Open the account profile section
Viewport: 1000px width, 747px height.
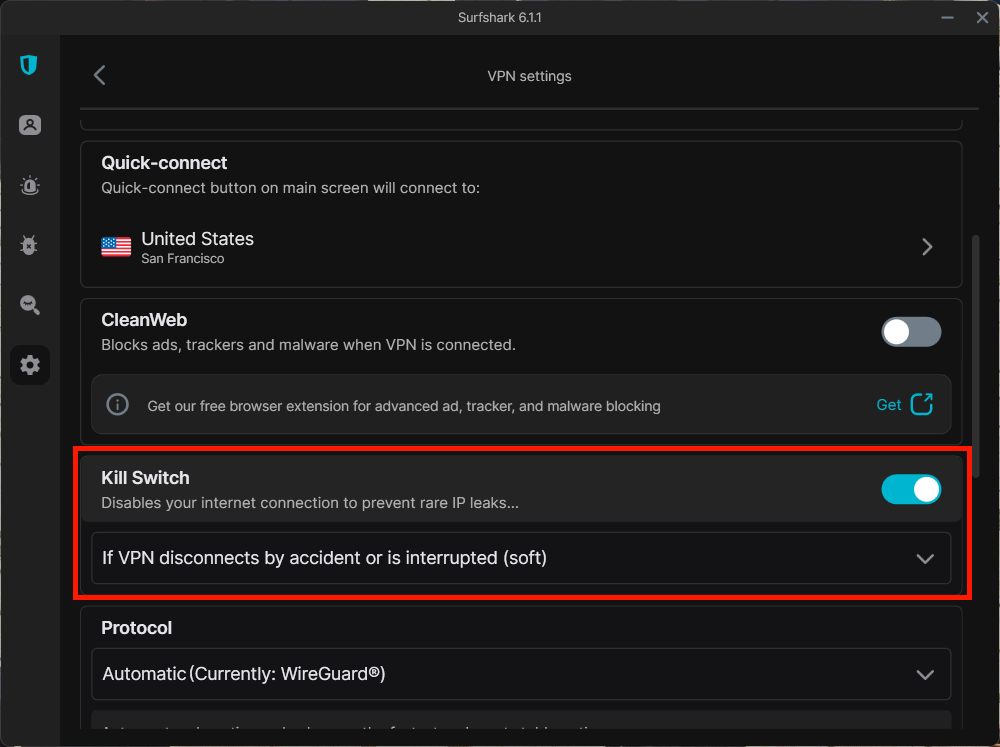29,124
